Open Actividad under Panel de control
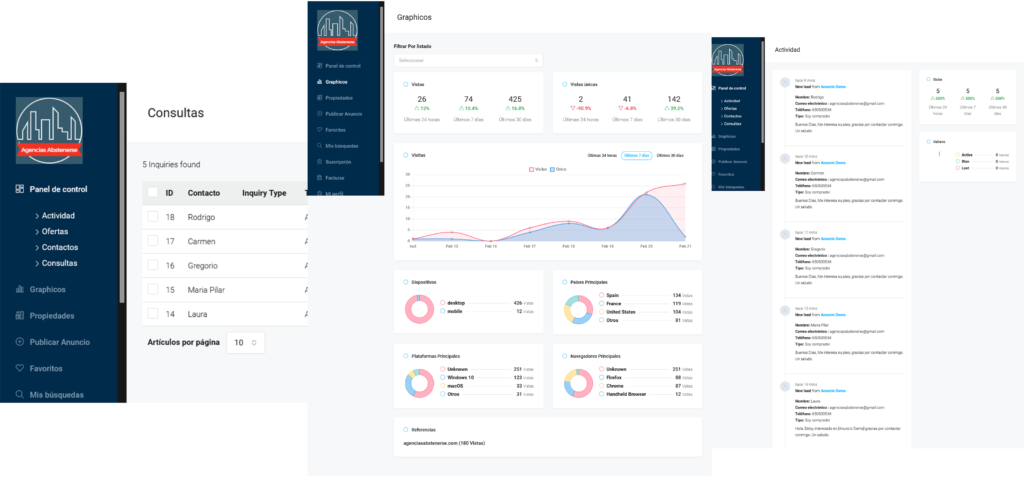The height and width of the screenshot is (480, 1024). point(56,215)
